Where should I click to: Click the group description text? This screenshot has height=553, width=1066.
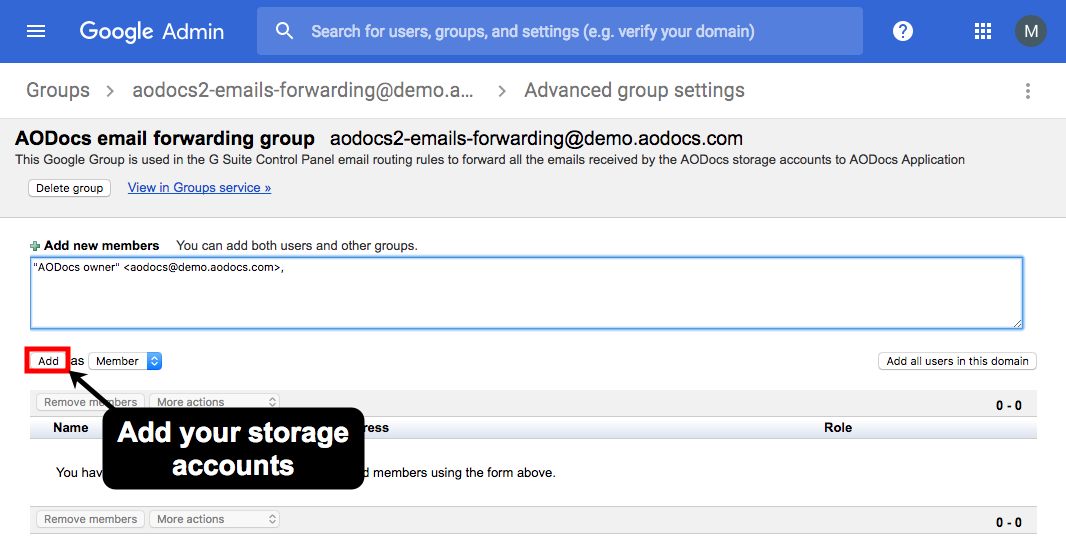click(x=489, y=160)
